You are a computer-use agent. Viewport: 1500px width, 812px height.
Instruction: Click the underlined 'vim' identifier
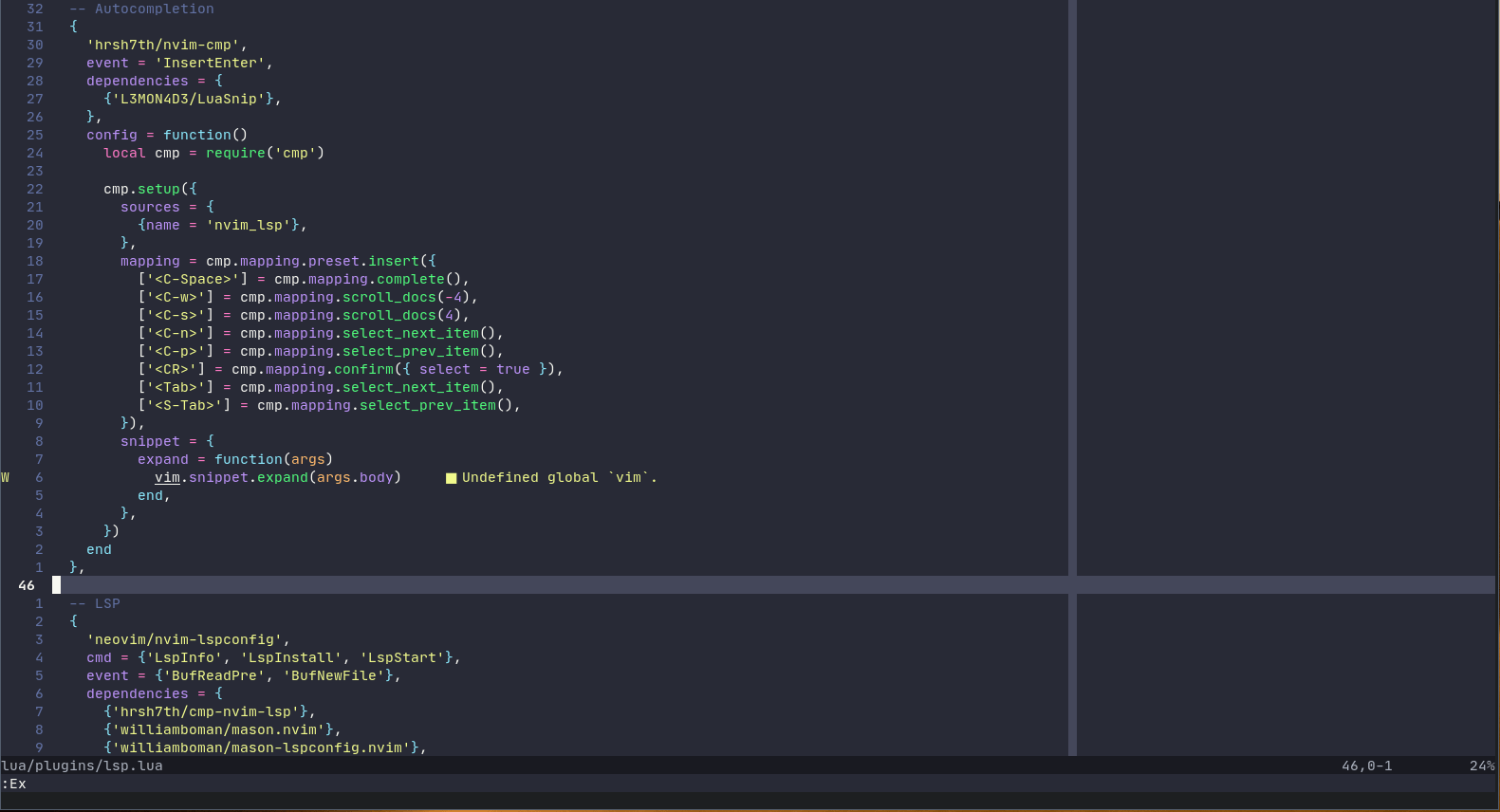167,477
